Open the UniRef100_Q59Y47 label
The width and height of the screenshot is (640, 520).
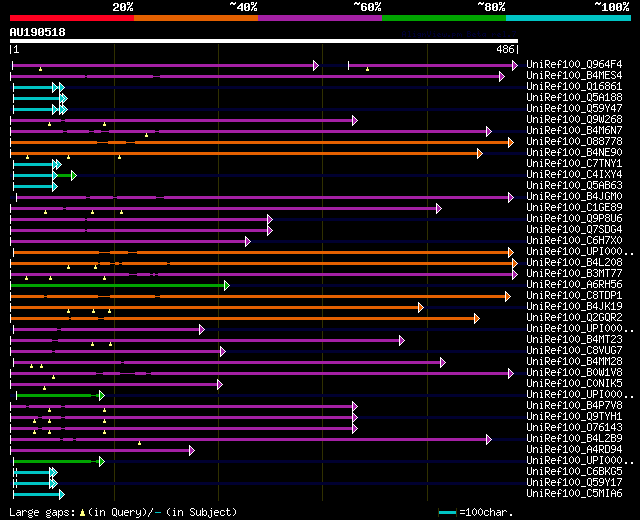coord(574,109)
